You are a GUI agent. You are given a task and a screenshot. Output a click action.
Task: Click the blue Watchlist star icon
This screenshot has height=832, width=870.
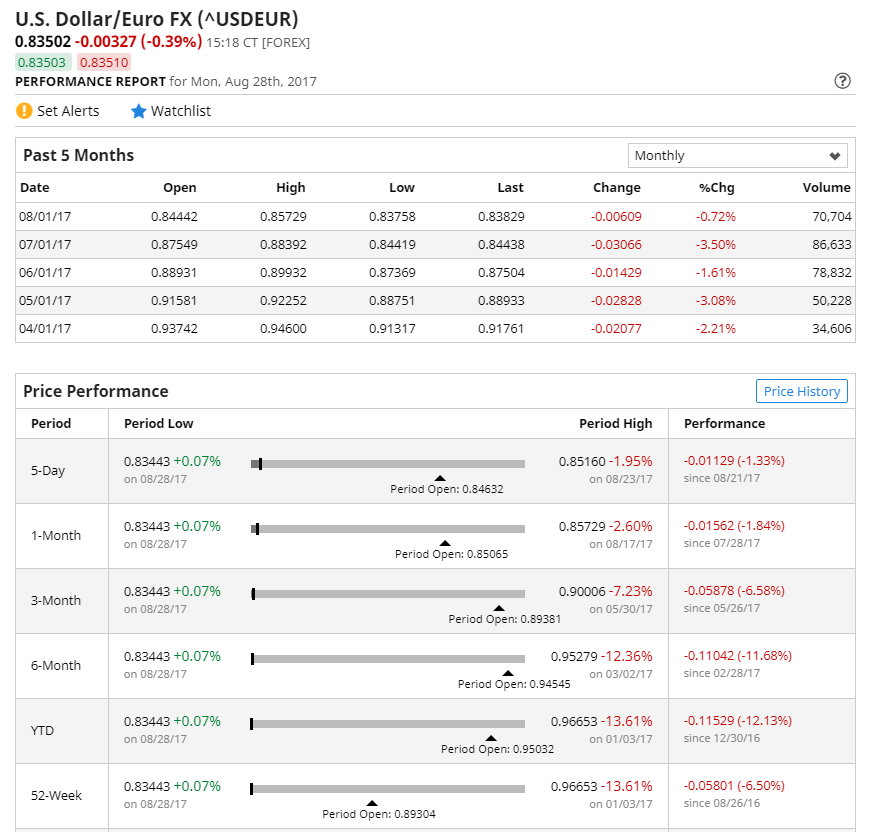click(x=139, y=111)
